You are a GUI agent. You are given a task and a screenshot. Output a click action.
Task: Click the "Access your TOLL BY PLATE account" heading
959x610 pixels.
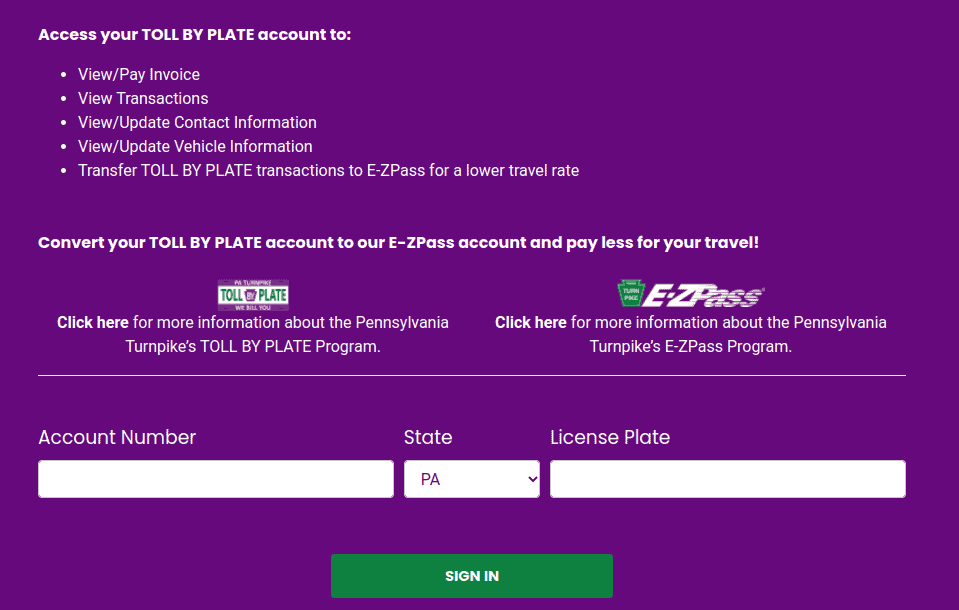194,35
